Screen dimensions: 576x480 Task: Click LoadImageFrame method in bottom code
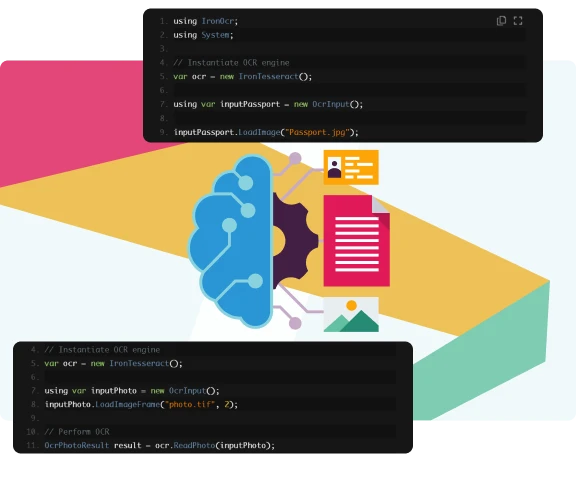pos(128,405)
